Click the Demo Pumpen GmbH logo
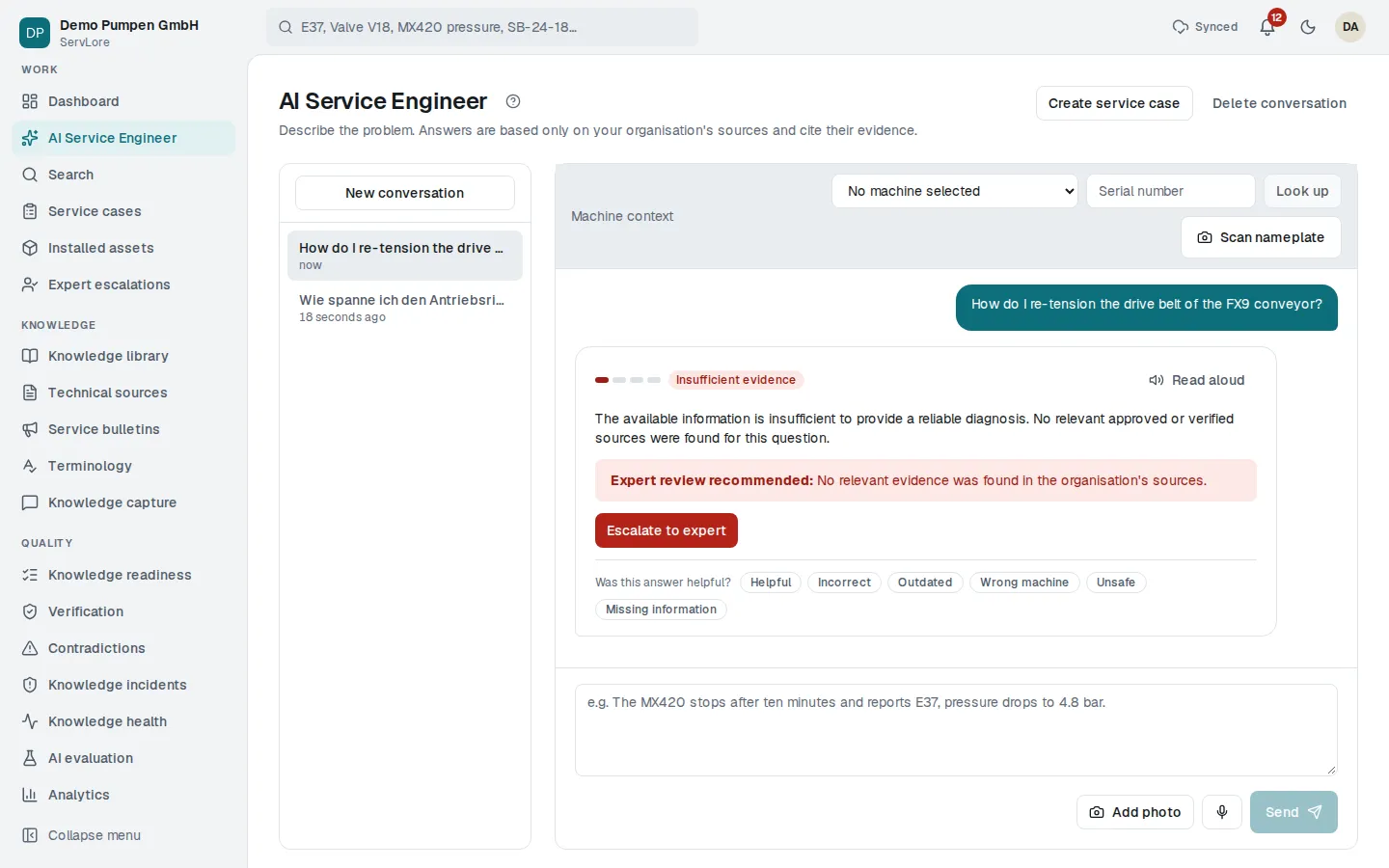1389x868 pixels. 35,33
